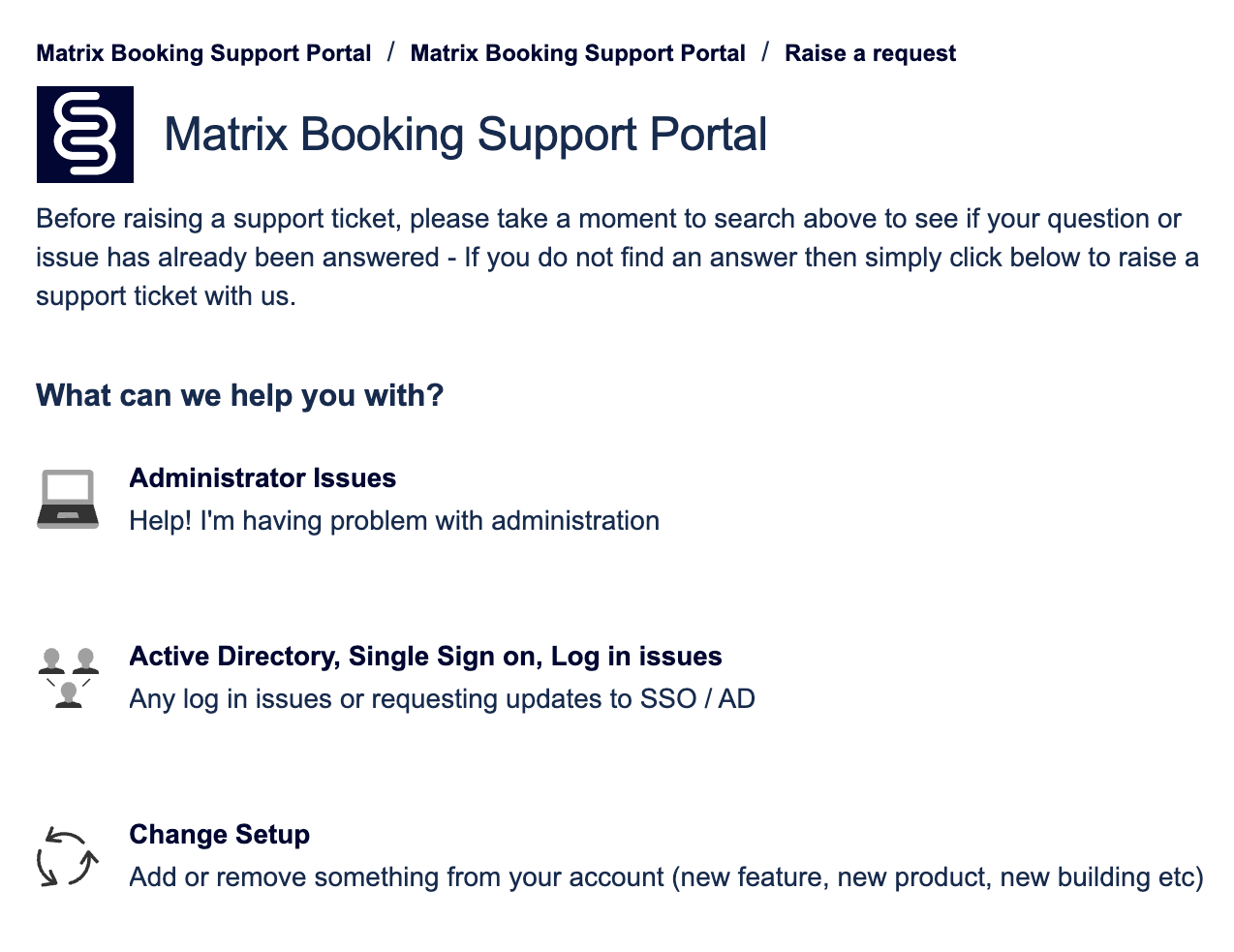Viewport: 1234px width, 952px height.
Task: Click the Active Directory group icon of three users
Action: [68, 675]
